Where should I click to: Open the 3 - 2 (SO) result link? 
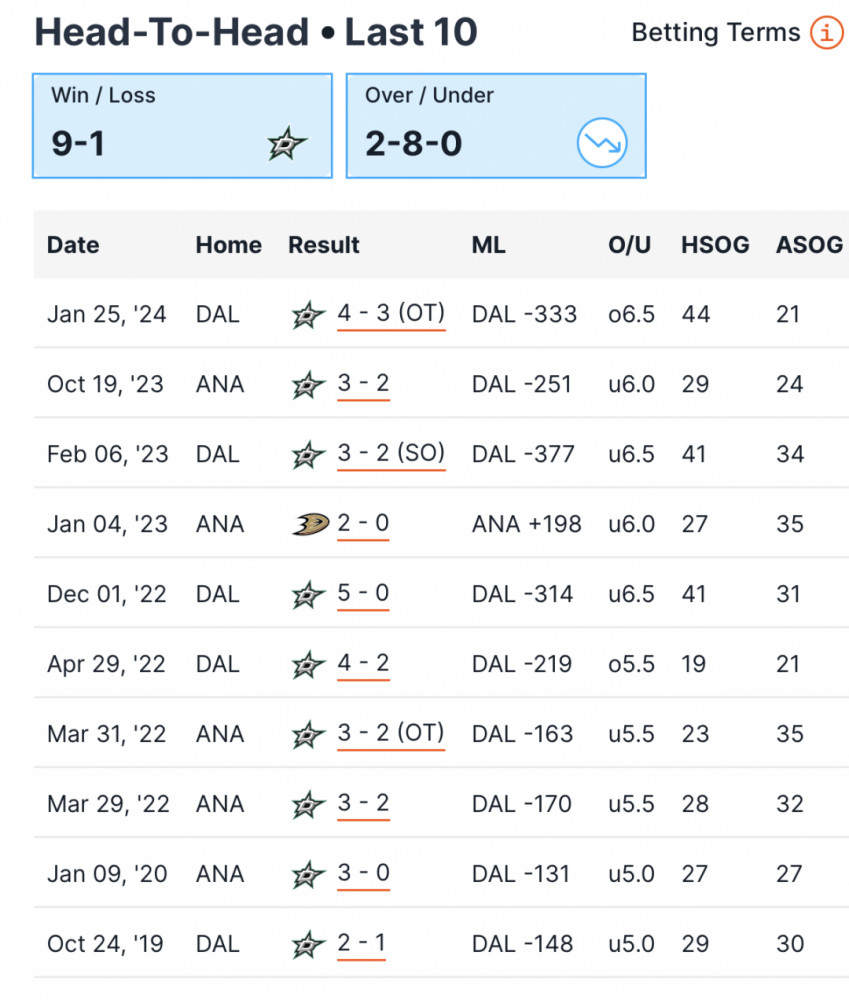[x=391, y=454]
